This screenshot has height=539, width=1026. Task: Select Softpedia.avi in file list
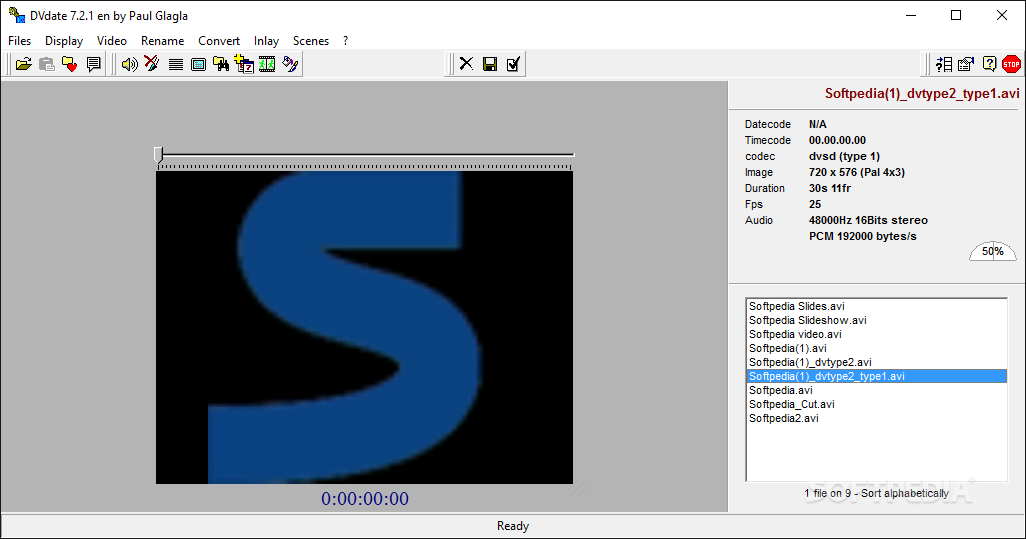point(876,391)
